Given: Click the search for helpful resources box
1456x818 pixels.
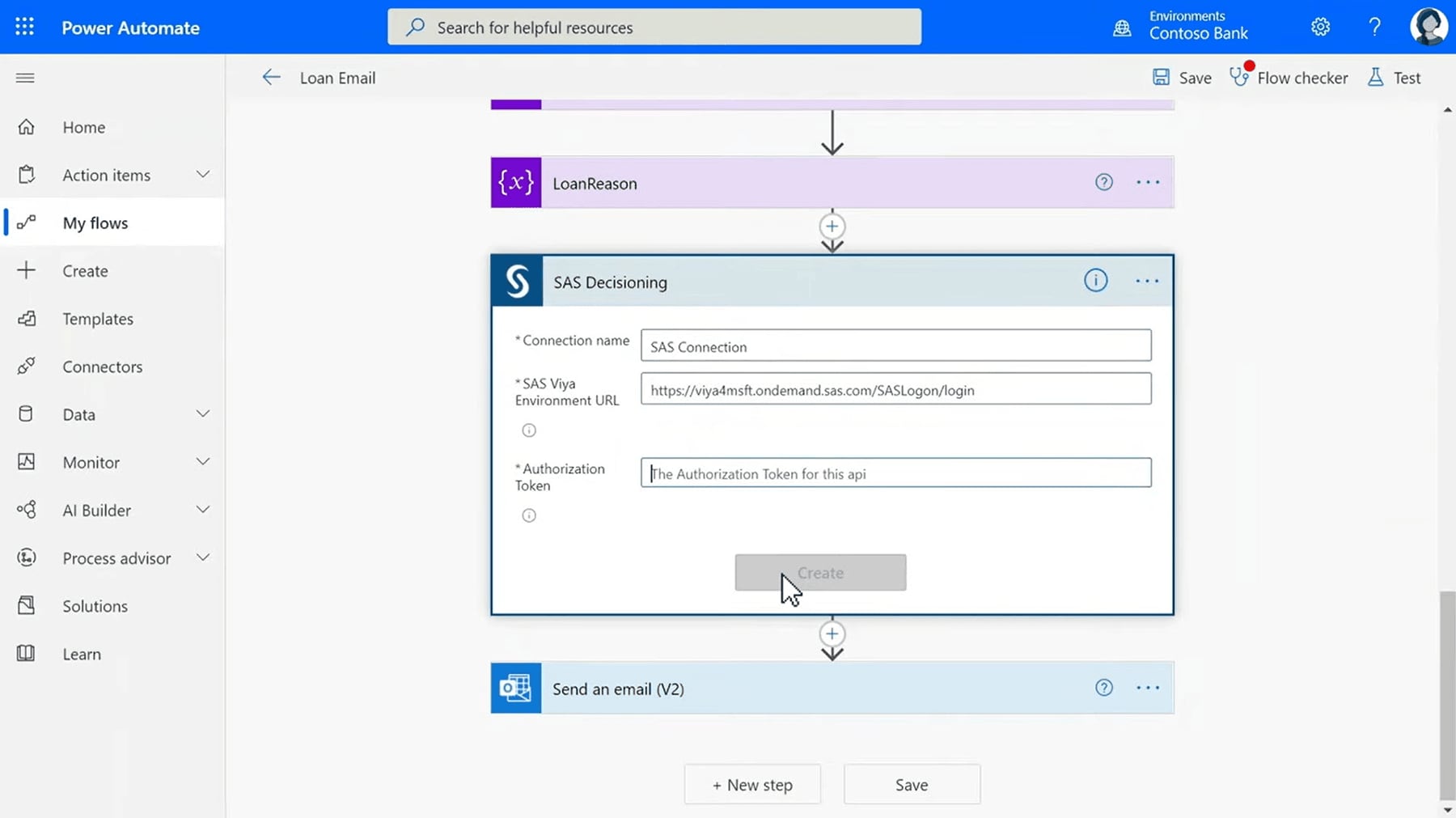Looking at the screenshot, I should 654,27.
